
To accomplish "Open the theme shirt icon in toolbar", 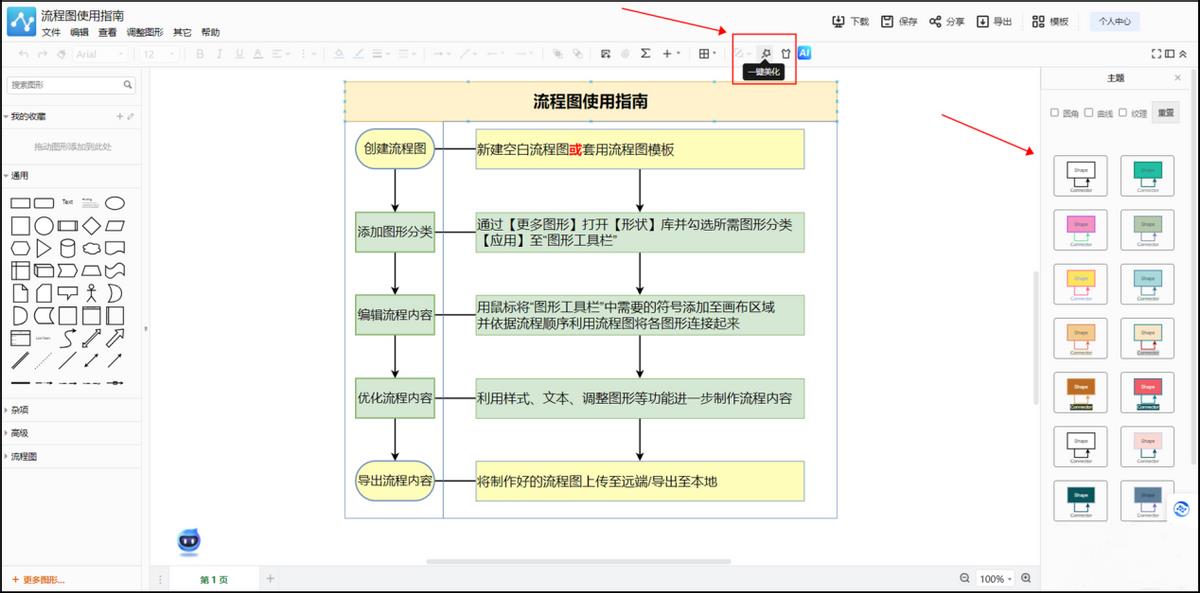I will [x=786, y=53].
